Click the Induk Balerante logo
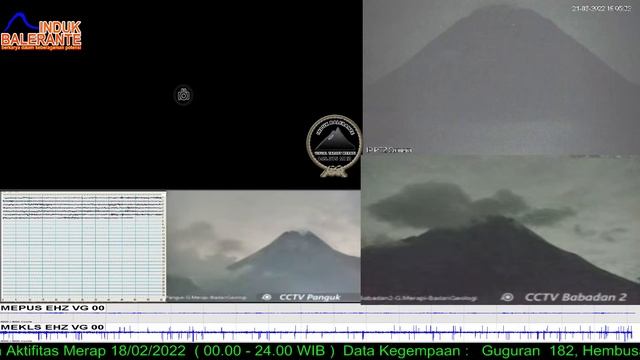The height and width of the screenshot is (360, 640). point(41,31)
